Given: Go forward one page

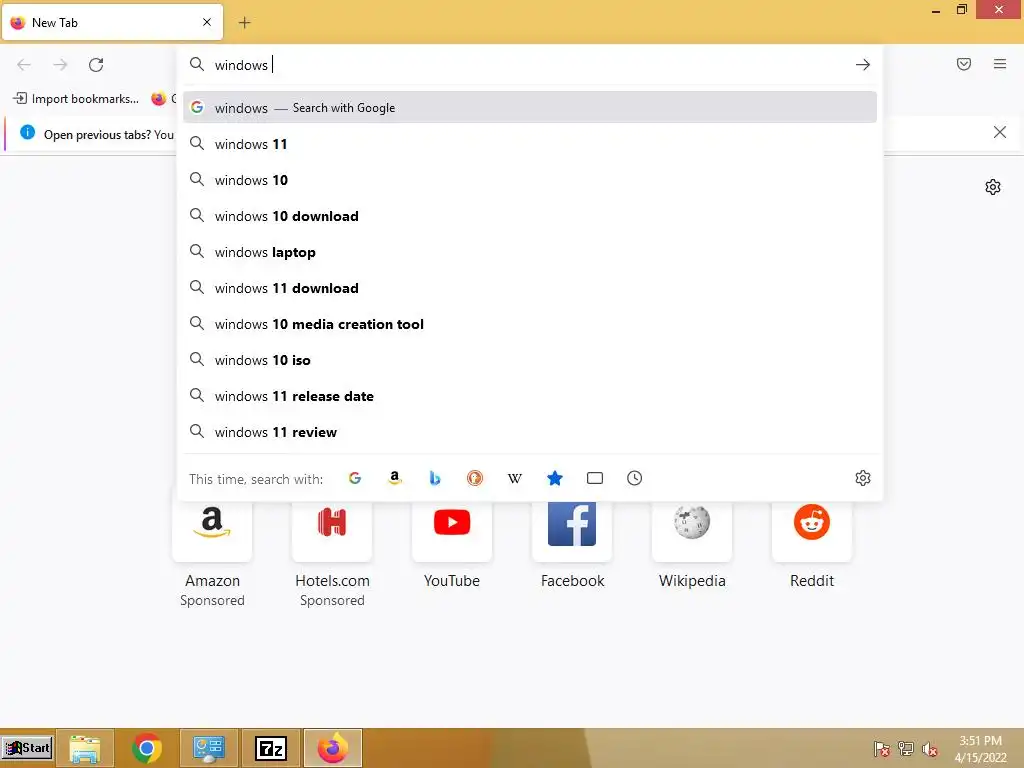Looking at the screenshot, I should (60, 65).
